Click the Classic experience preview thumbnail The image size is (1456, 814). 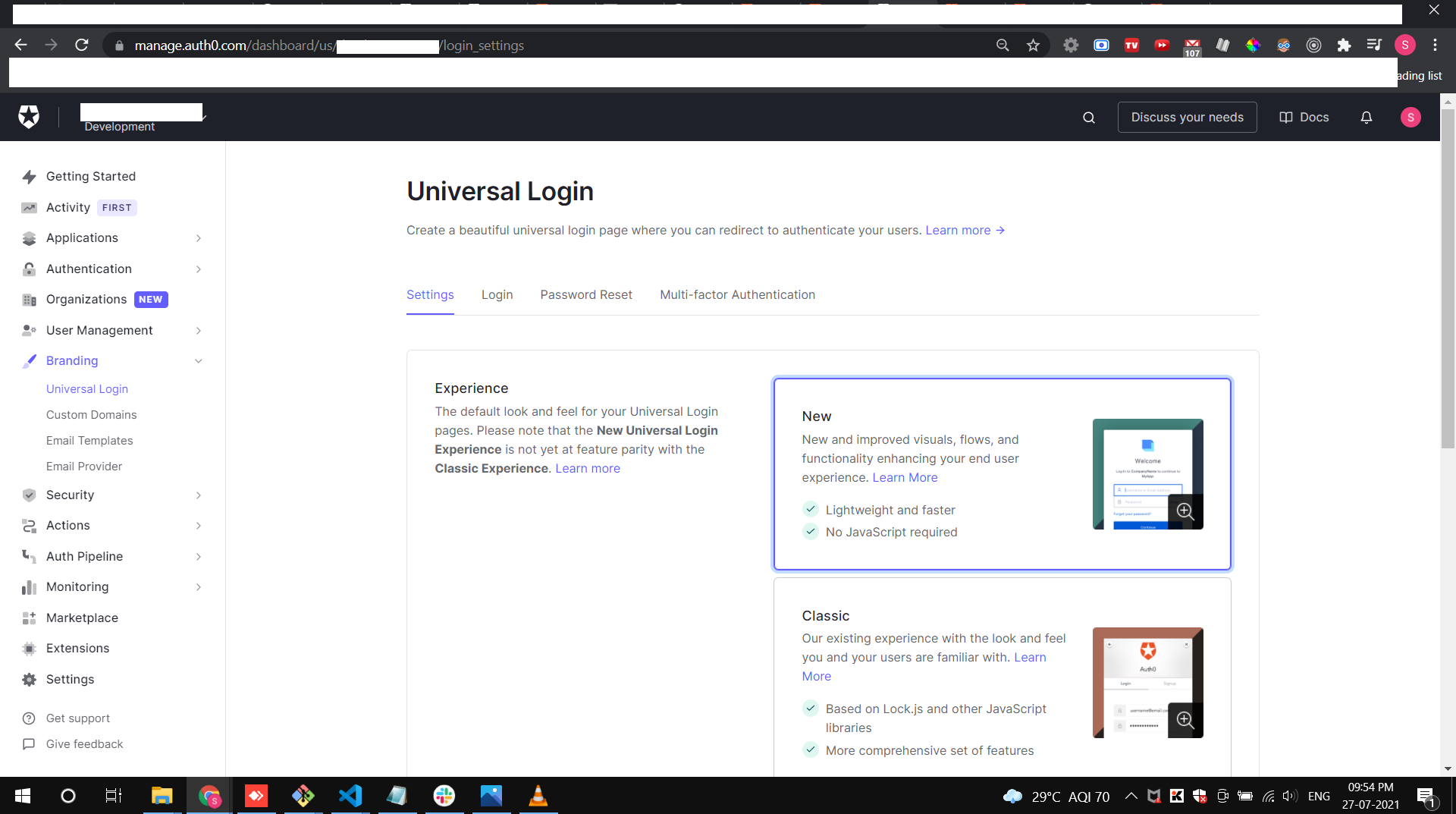(x=1148, y=683)
